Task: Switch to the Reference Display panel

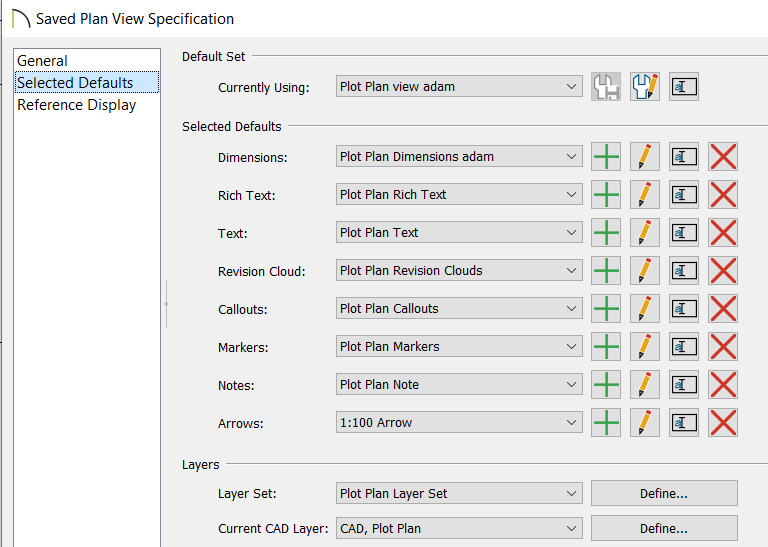Action: [87, 105]
